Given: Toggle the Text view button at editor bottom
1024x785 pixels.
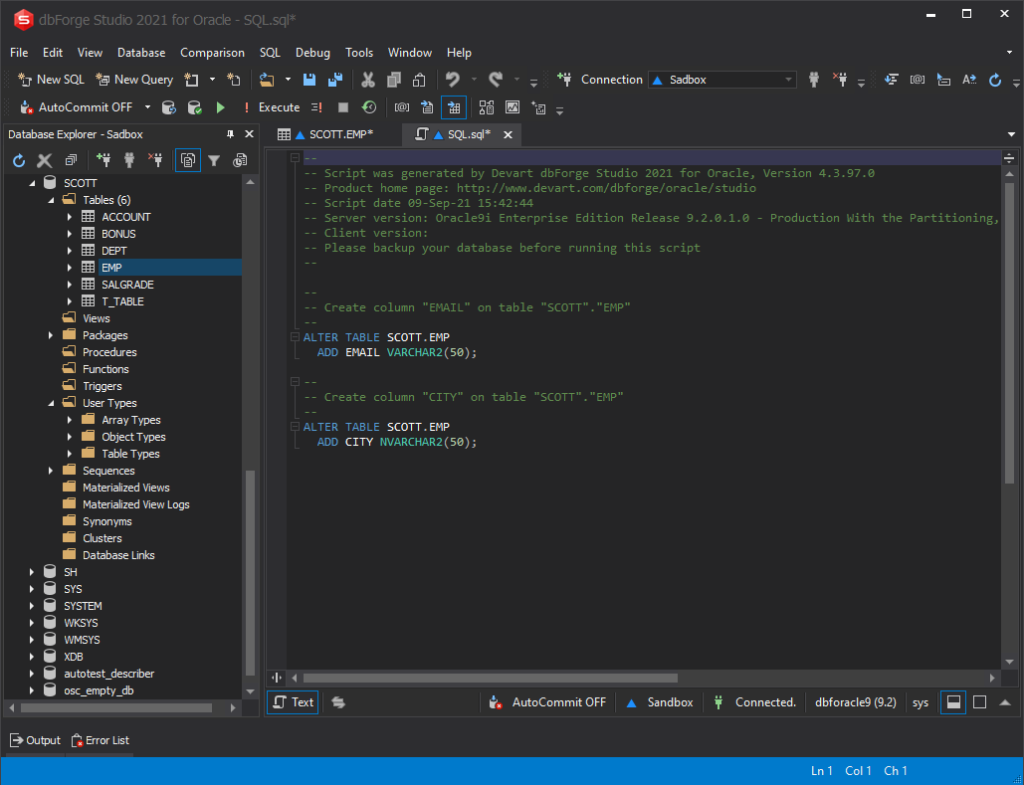Looking at the screenshot, I should [293, 702].
